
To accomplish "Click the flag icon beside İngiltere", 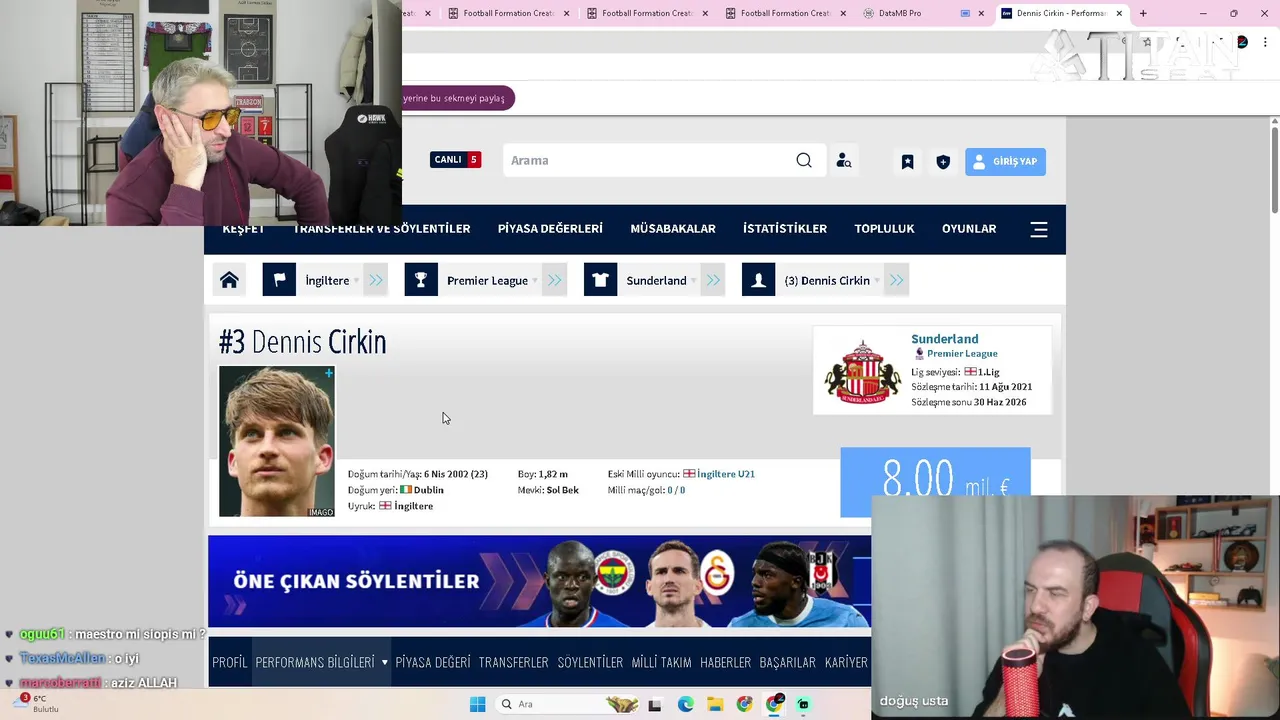I will pyautogui.click(x=279, y=280).
